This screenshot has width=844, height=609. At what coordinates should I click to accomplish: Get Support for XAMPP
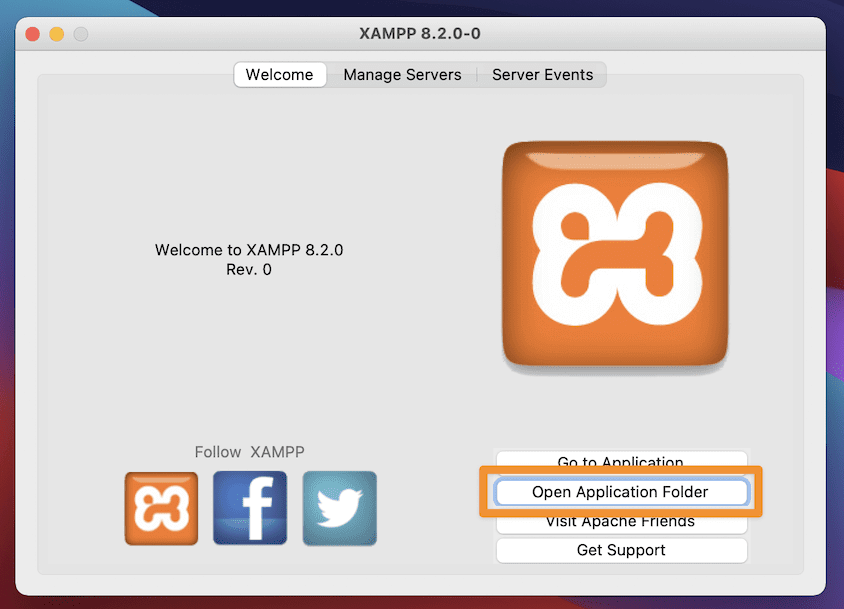pos(621,550)
